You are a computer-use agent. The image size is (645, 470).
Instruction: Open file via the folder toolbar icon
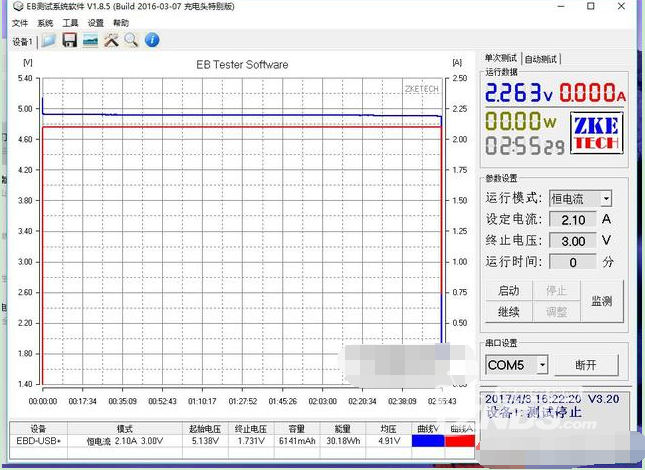point(49,40)
